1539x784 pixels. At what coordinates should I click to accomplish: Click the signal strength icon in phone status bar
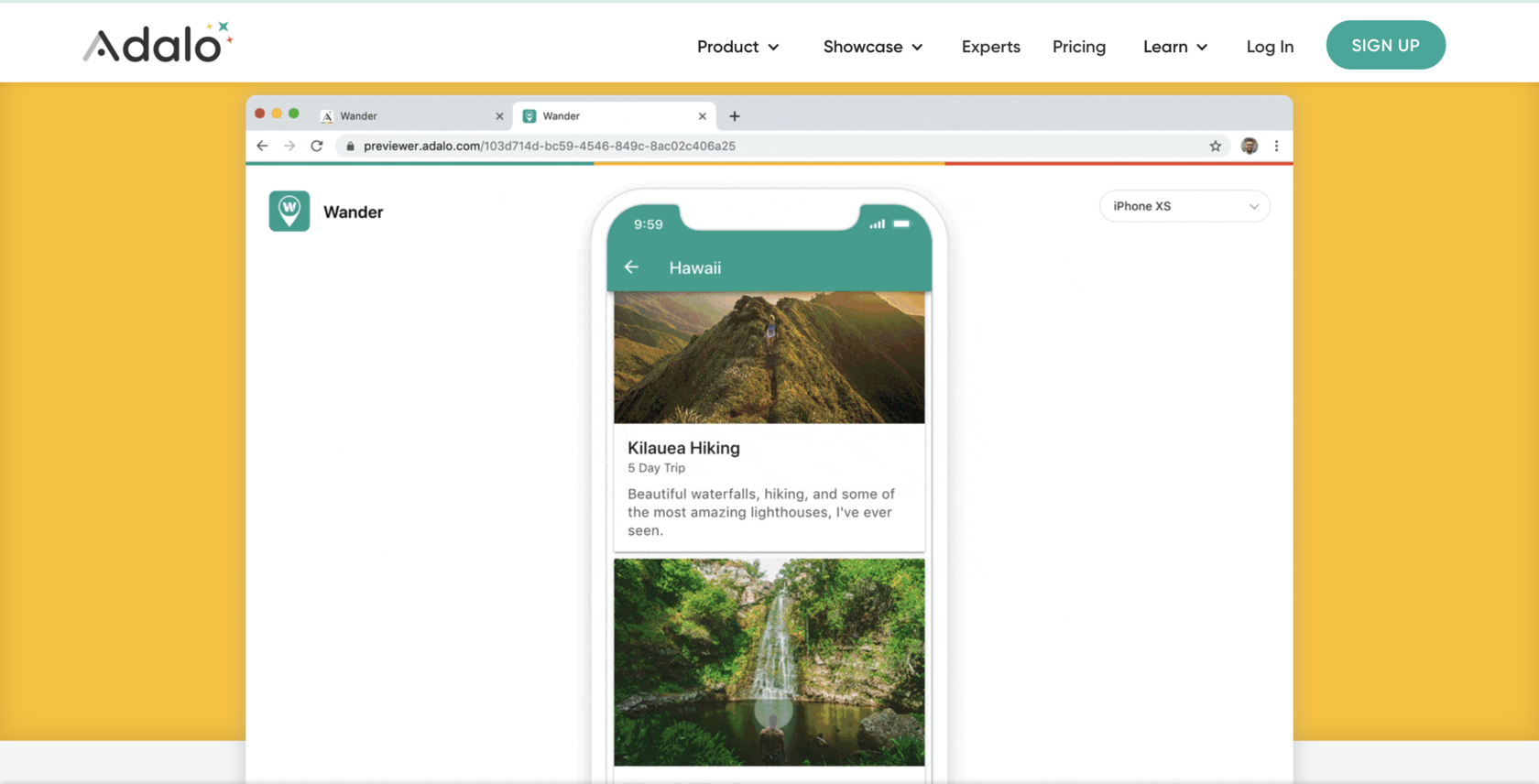(878, 223)
